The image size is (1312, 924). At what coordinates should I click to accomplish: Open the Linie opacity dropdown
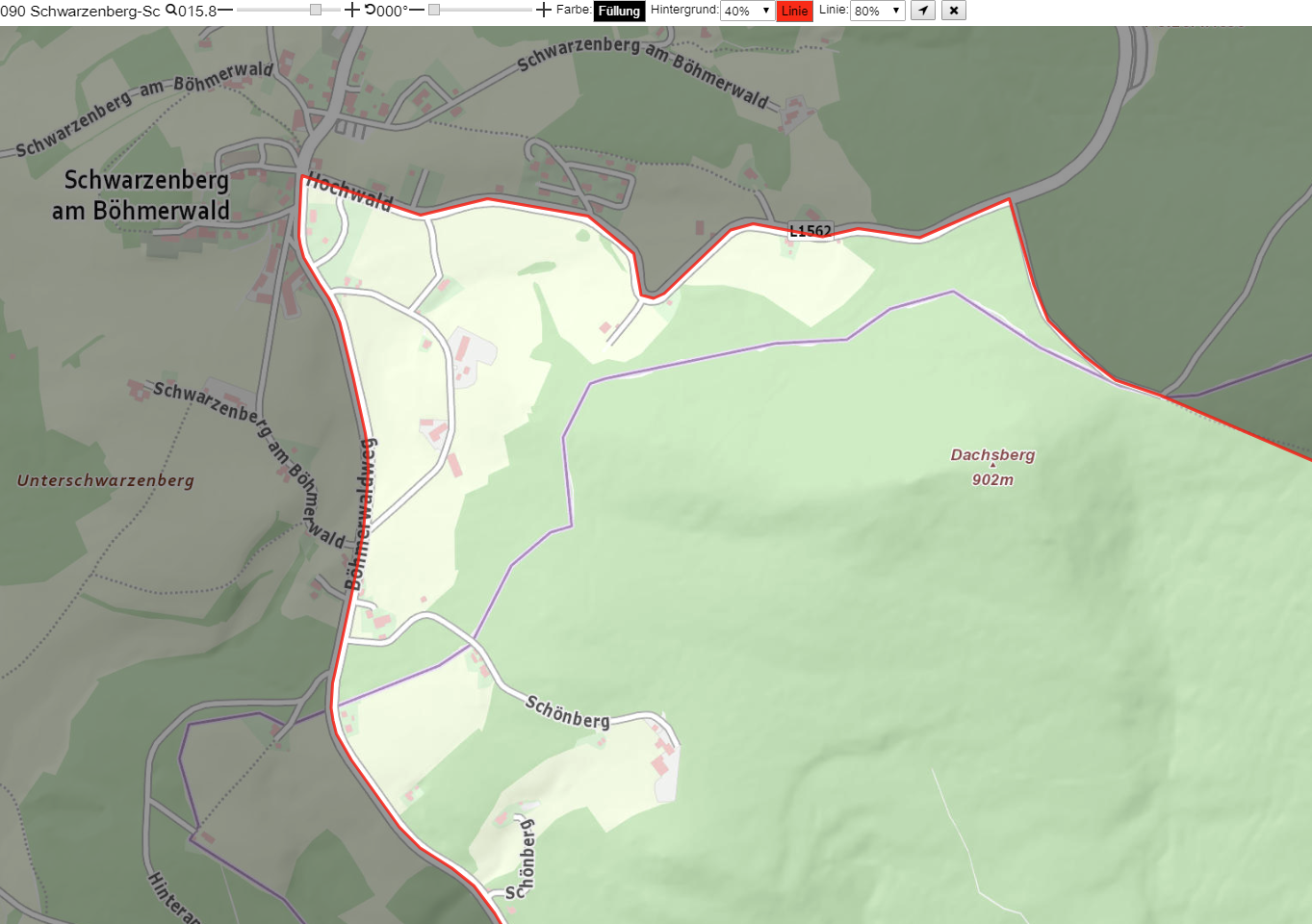tap(877, 11)
